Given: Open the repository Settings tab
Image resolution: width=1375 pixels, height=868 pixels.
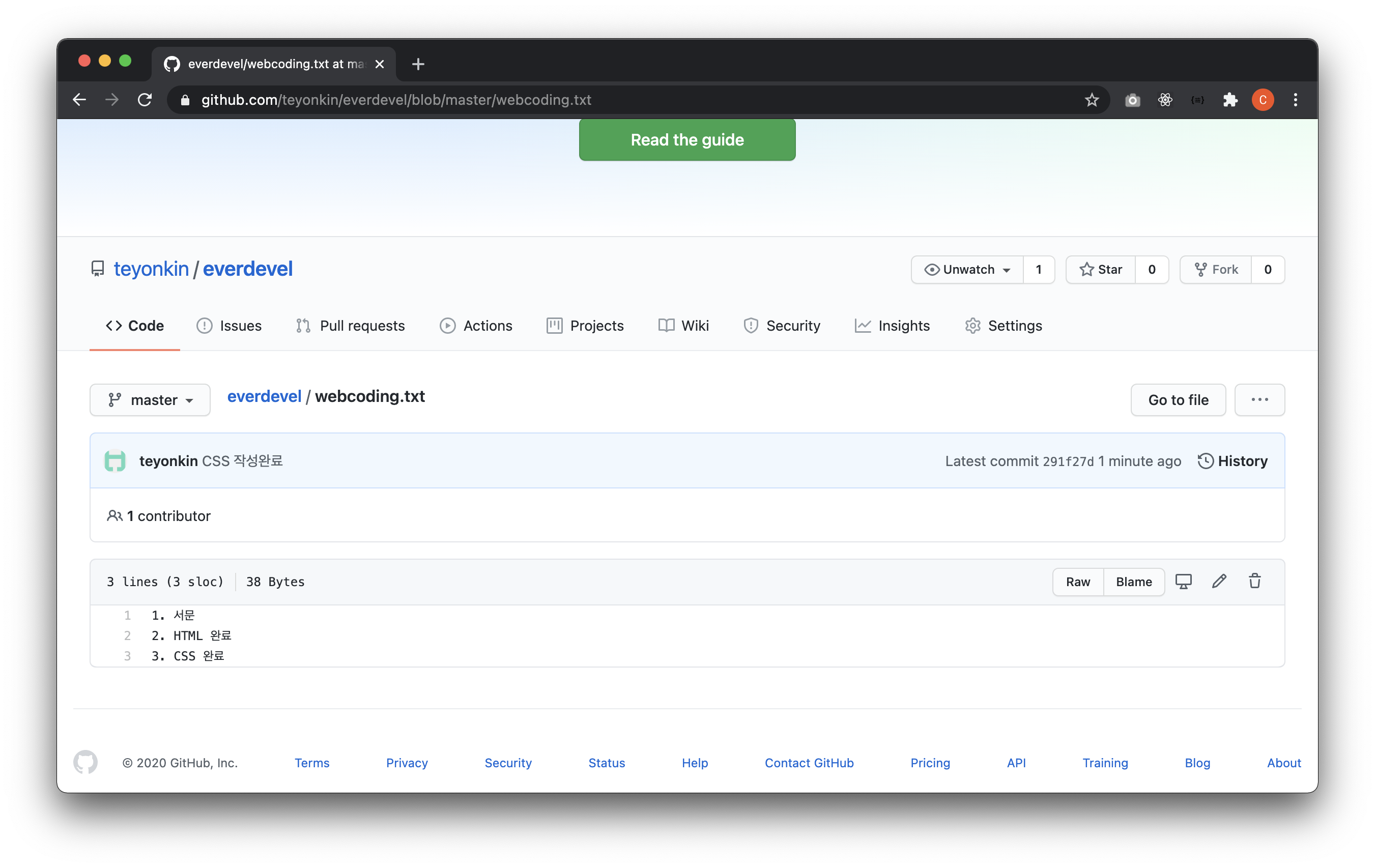Looking at the screenshot, I should (x=1004, y=326).
